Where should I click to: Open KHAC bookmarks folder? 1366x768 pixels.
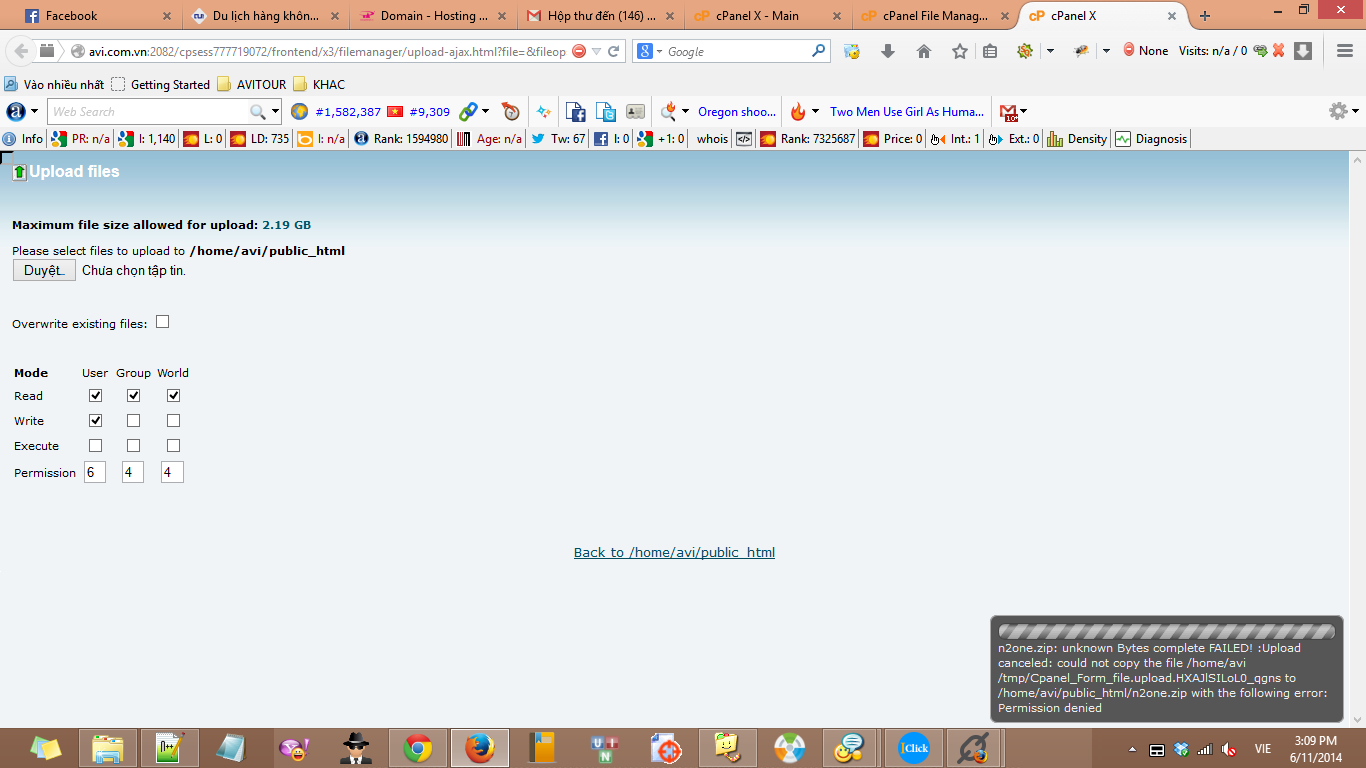pyautogui.click(x=319, y=84)
